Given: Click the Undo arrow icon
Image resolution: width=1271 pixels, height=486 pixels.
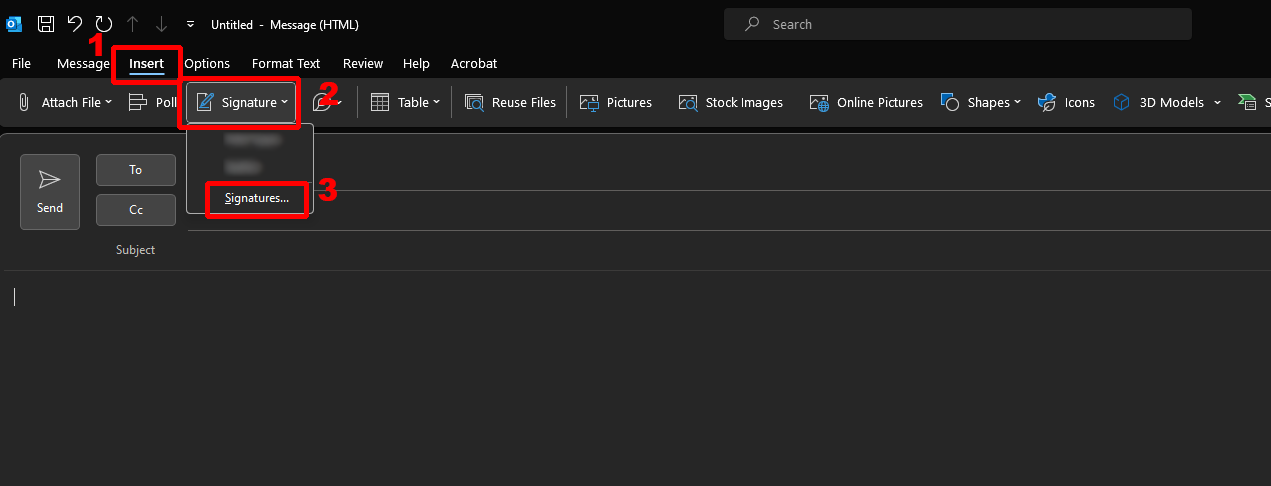Looking at the screenshot, I should pyautogui.click(x=75, y=24).
